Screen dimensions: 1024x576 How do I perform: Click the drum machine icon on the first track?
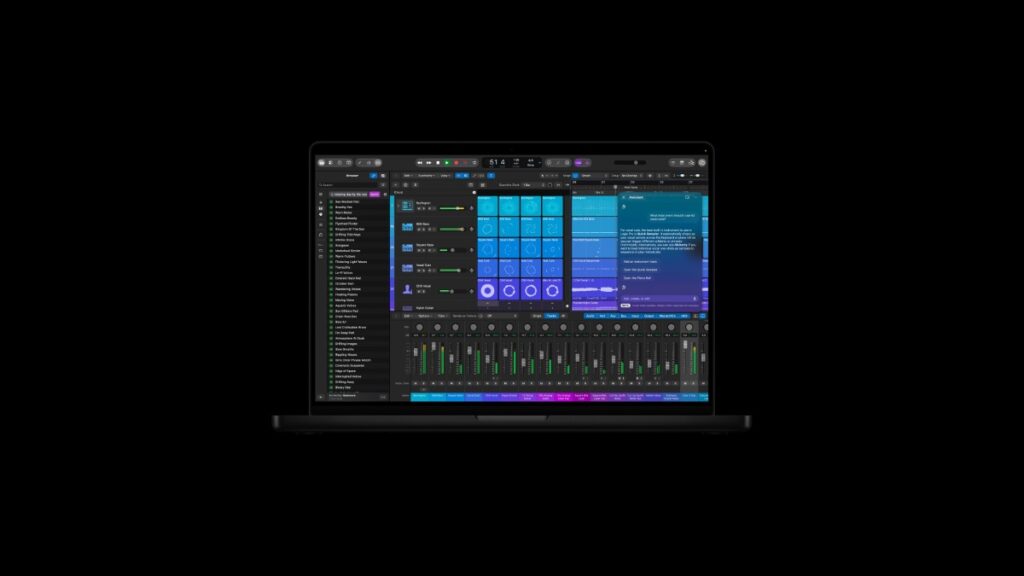pyautogui.click(x=408, y=206)
